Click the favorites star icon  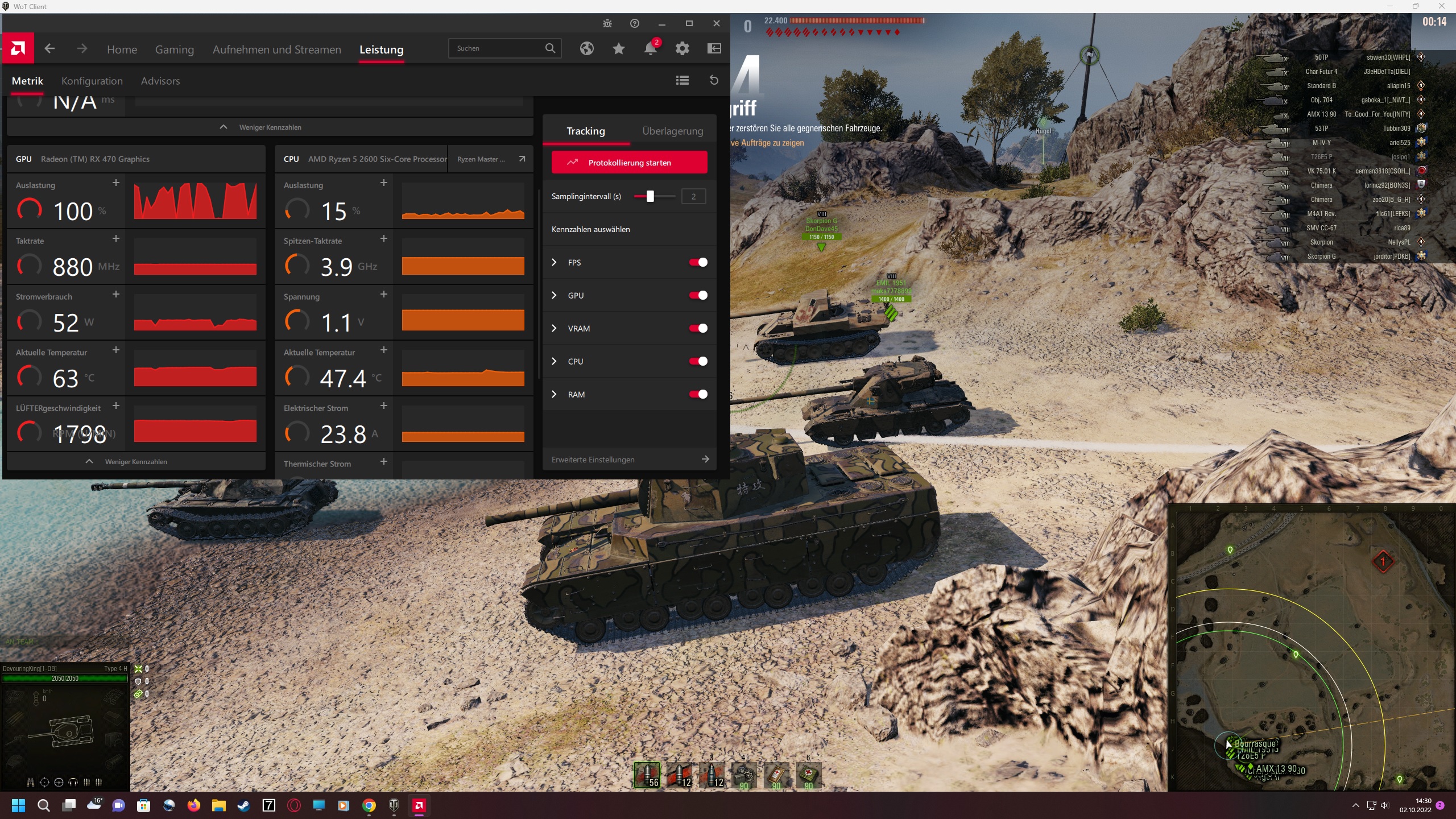click(x=618, y=49)
